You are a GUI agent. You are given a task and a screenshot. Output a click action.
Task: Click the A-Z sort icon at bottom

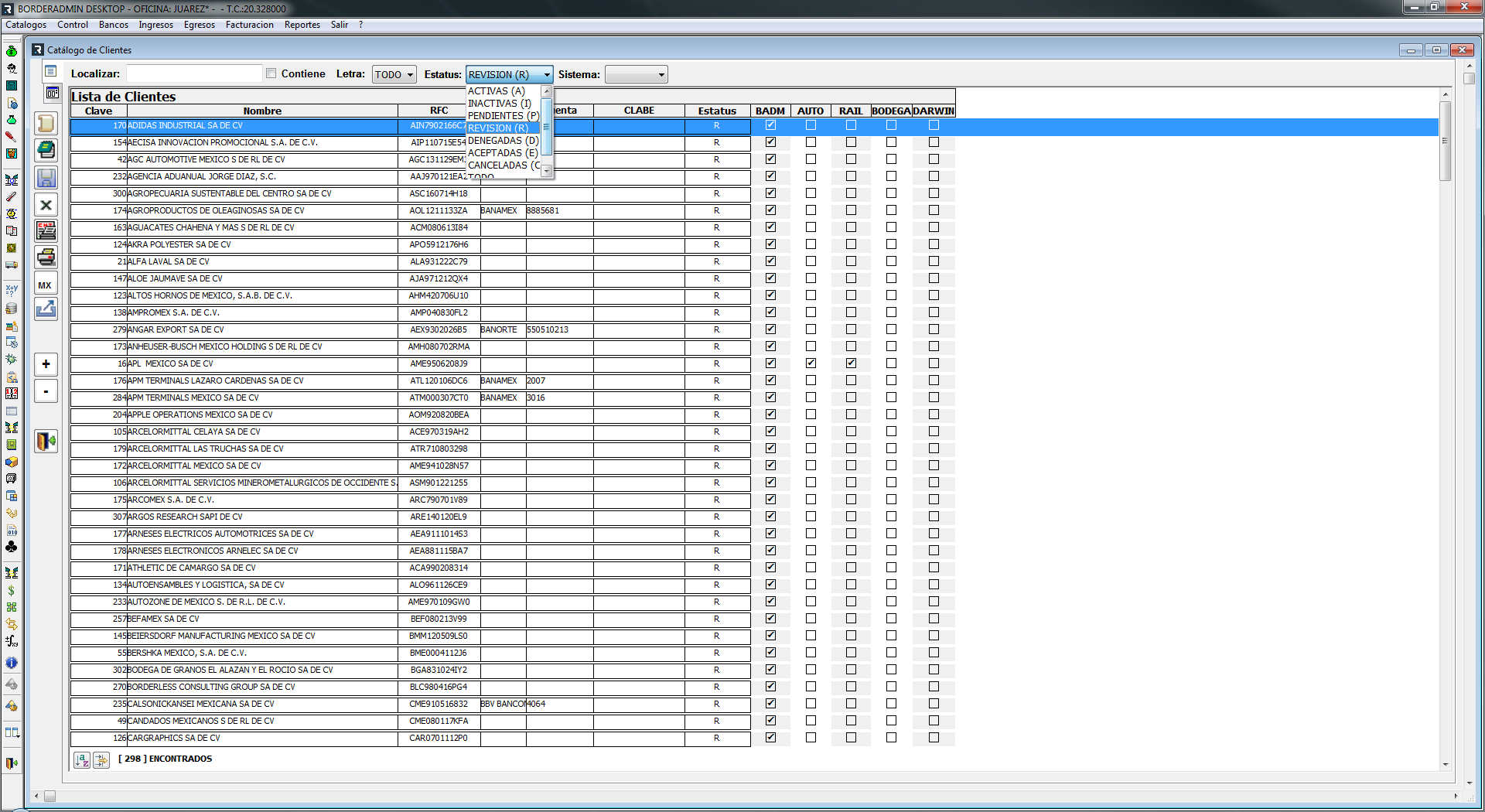point(82,760)
